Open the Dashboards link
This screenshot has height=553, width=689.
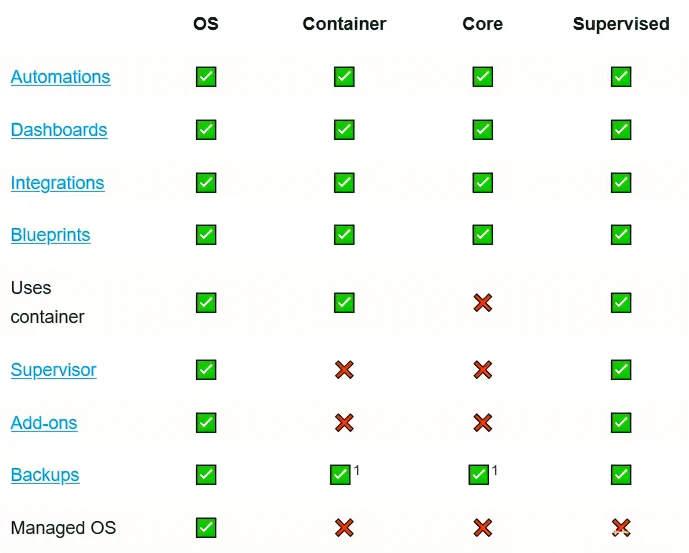[59, 130]
